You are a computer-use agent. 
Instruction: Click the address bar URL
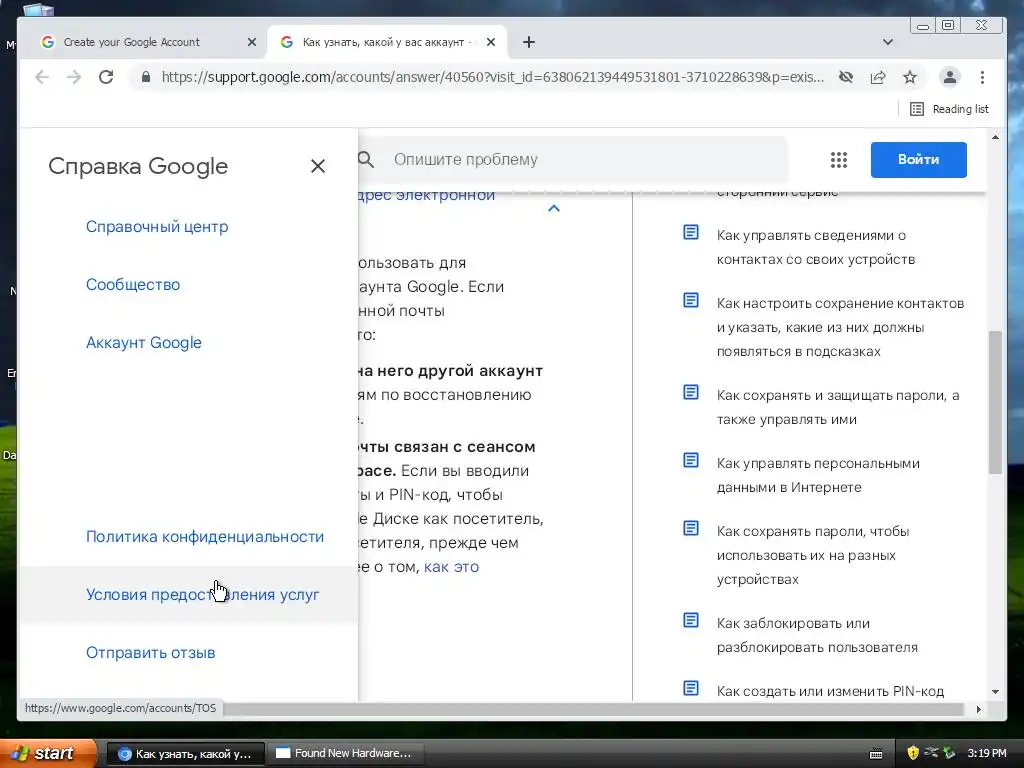pos(492,77)
